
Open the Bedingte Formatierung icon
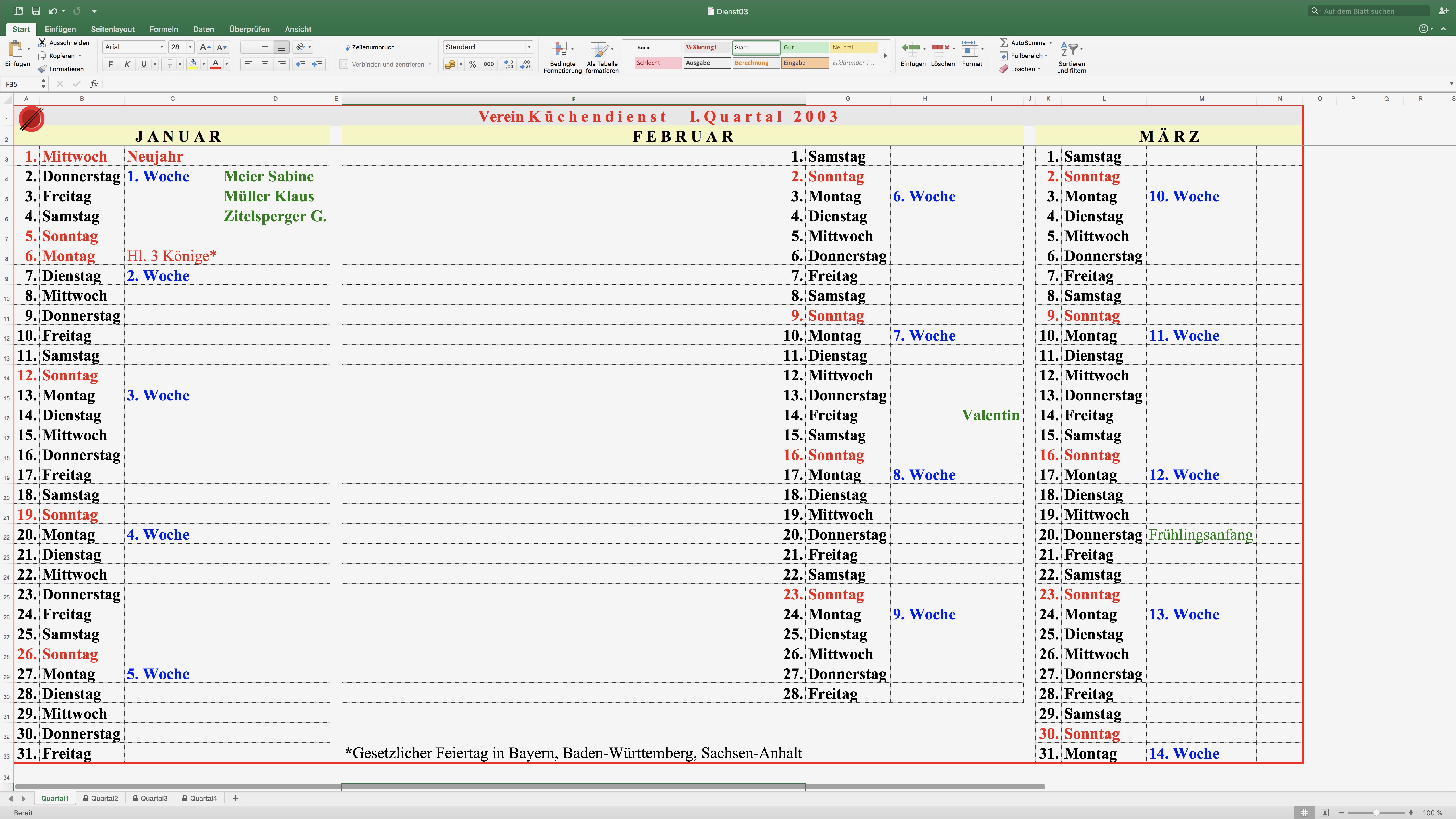point(560,50)
